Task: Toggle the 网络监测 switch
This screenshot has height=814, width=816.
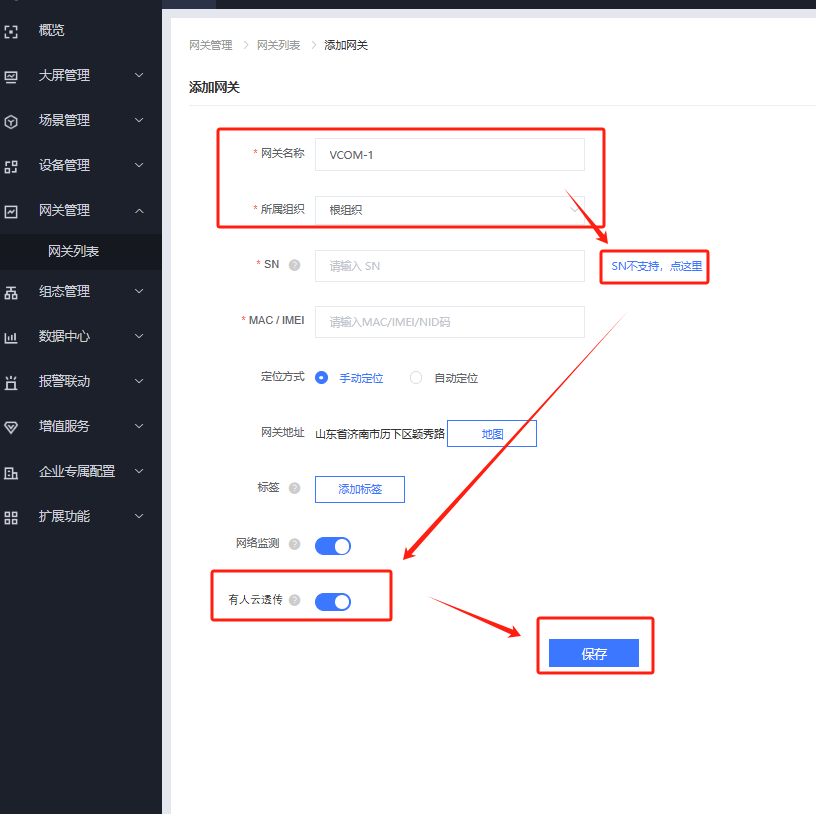Action: click(x=333, y=545)
